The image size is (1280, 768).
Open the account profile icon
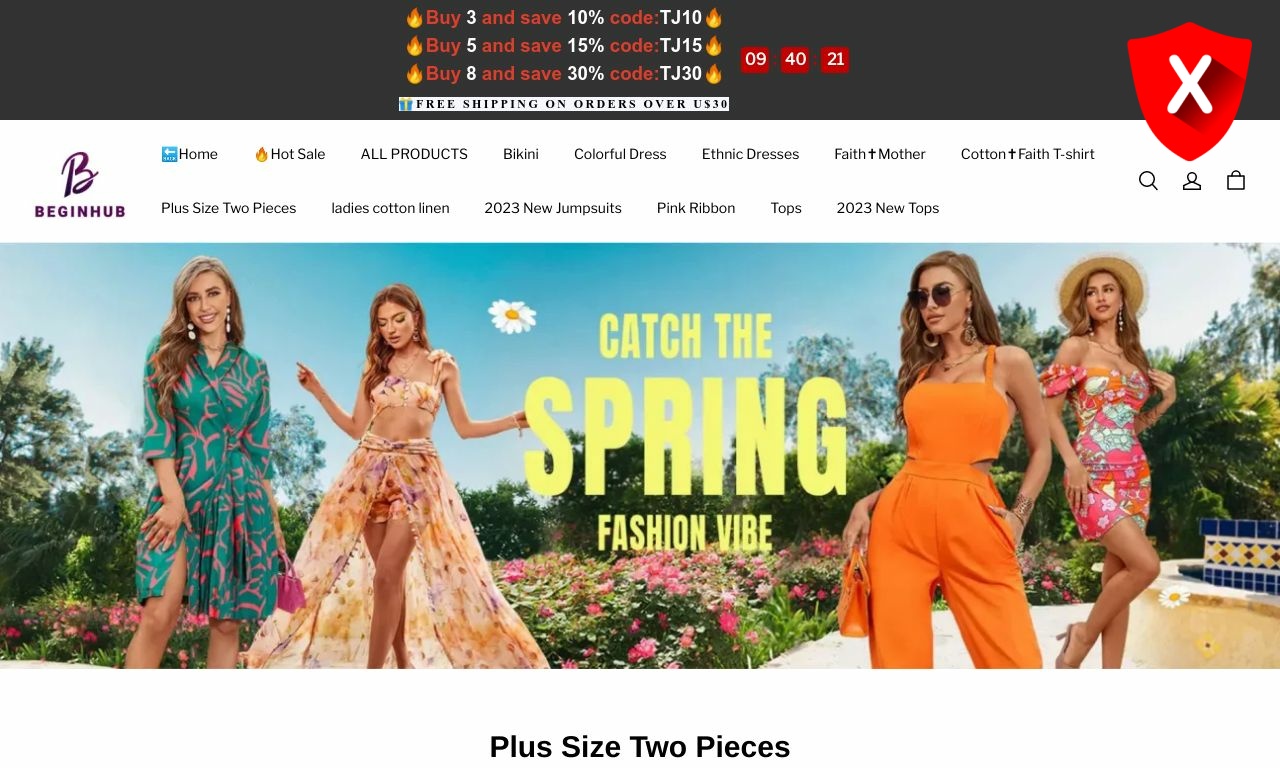tap(1192, 181)
